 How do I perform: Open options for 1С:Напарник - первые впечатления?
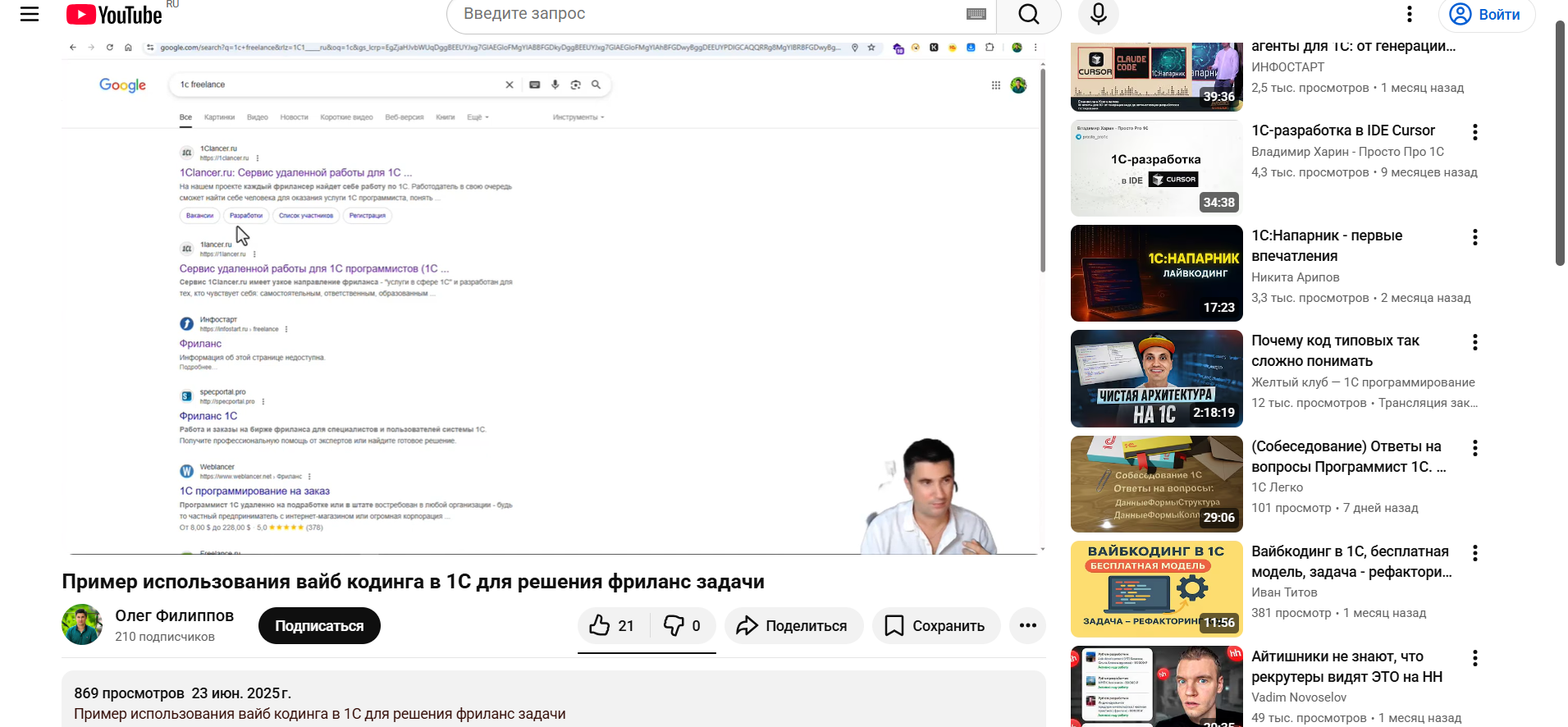[x=1474, y=237]
